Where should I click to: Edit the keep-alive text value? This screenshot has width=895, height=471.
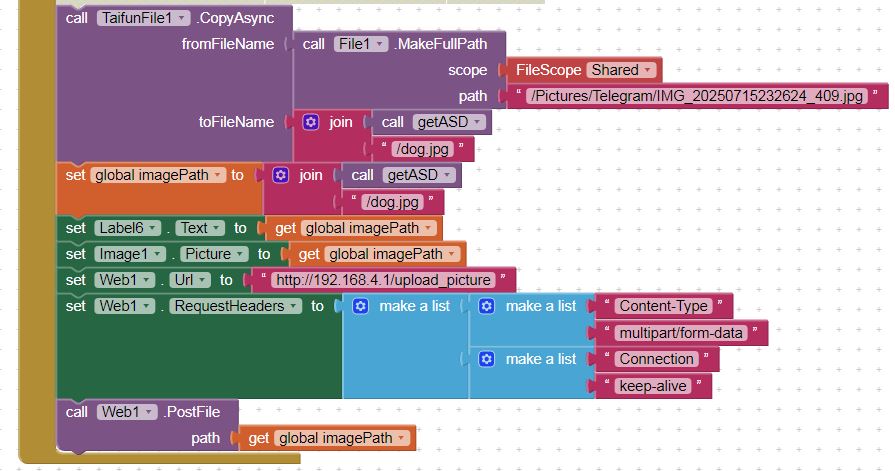coord(653,386)
